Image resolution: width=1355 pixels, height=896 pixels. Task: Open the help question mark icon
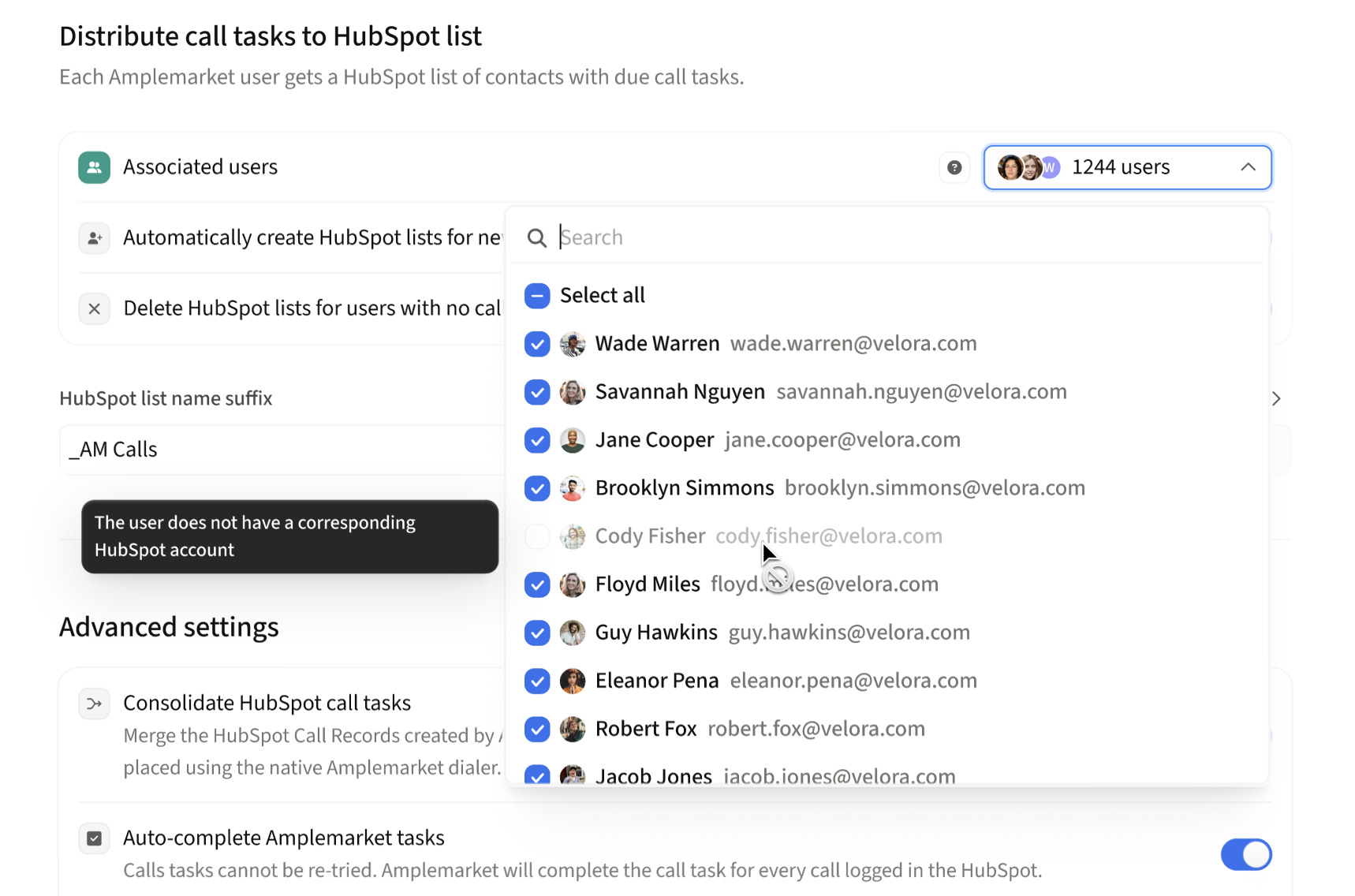coord(954,167)
